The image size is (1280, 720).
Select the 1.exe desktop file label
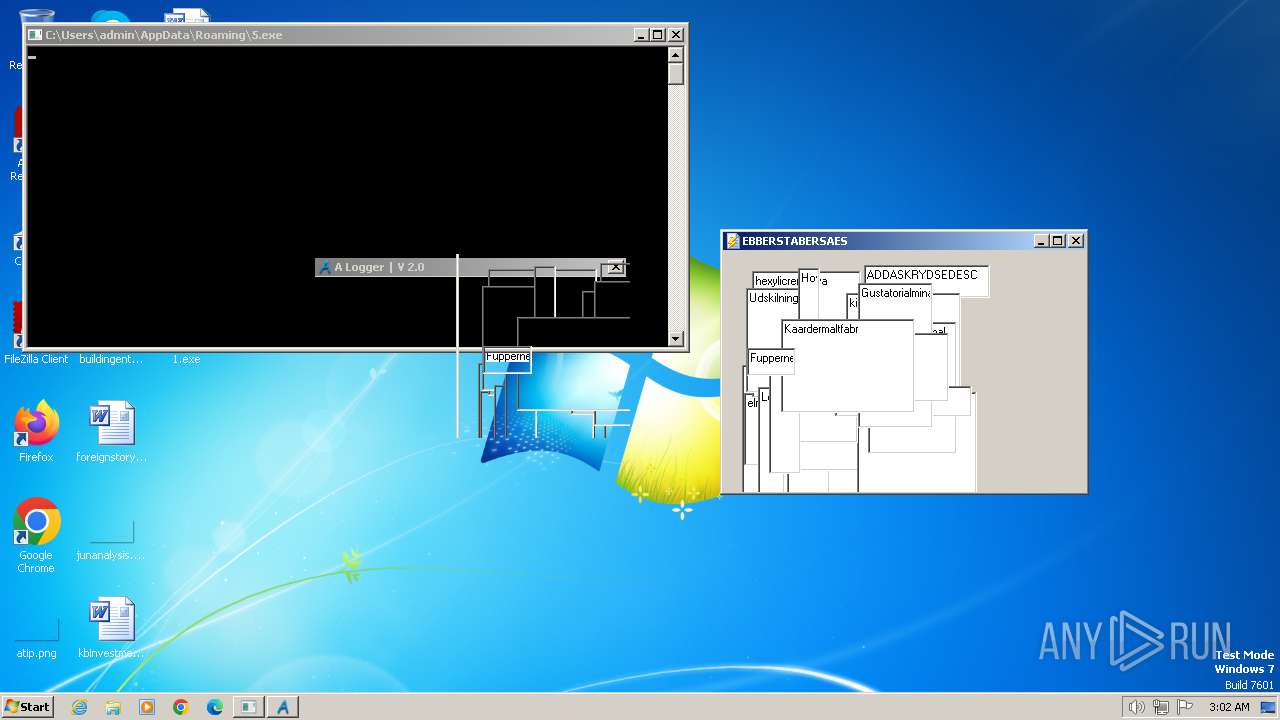[186, 359]
